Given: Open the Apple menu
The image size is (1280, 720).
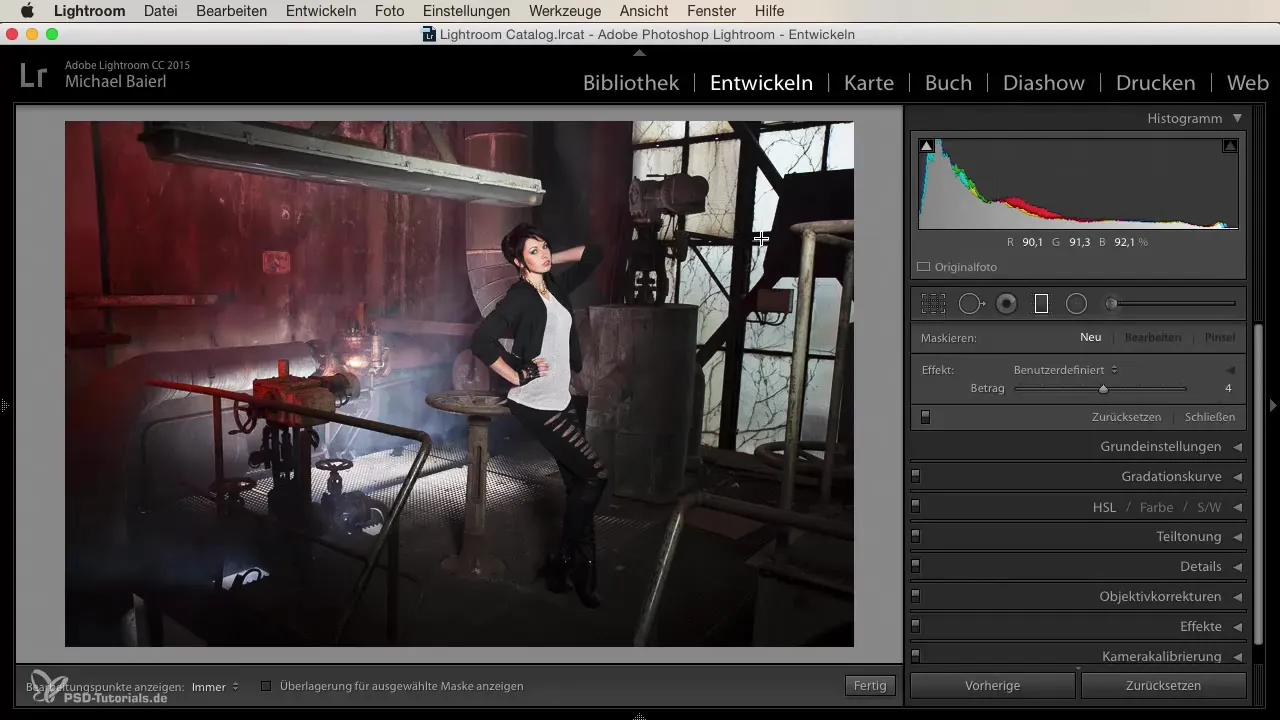Looking at the screenshot, I should point(27,11).
